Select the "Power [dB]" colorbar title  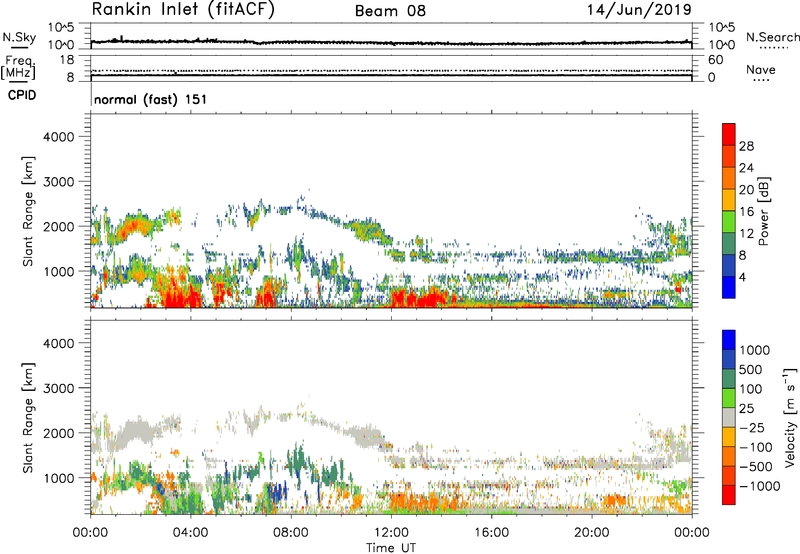pyautogui.click(x=764, y=211)
